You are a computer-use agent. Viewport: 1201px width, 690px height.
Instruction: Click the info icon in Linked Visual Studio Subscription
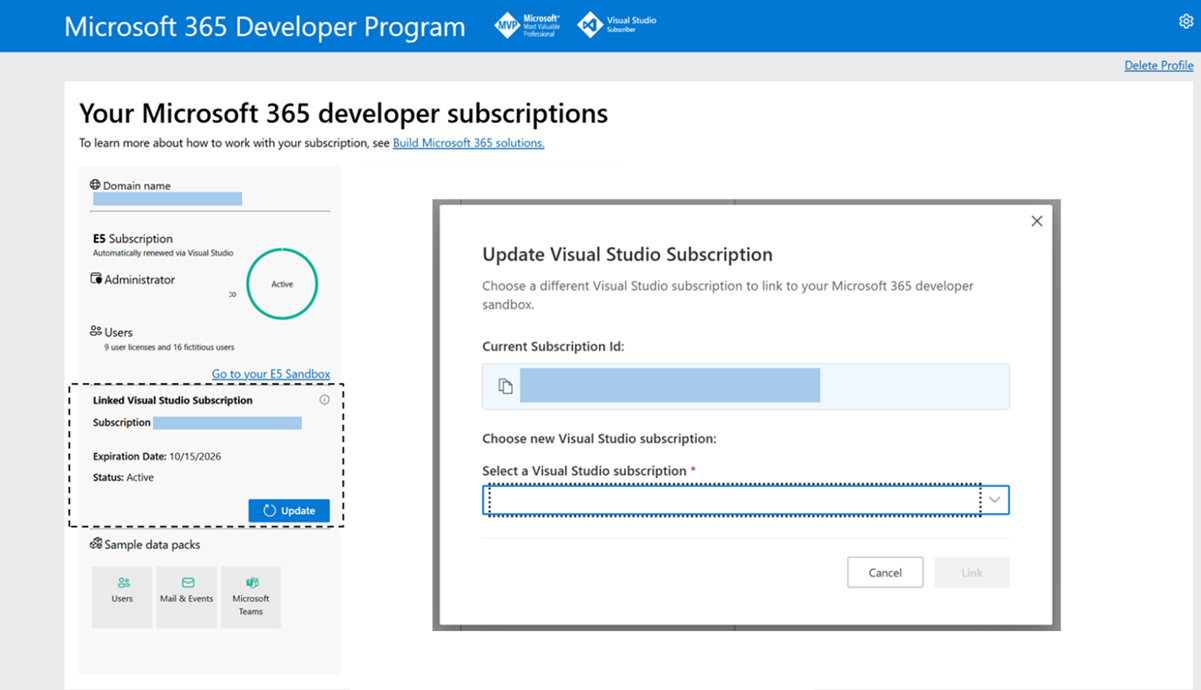point(324,400)
